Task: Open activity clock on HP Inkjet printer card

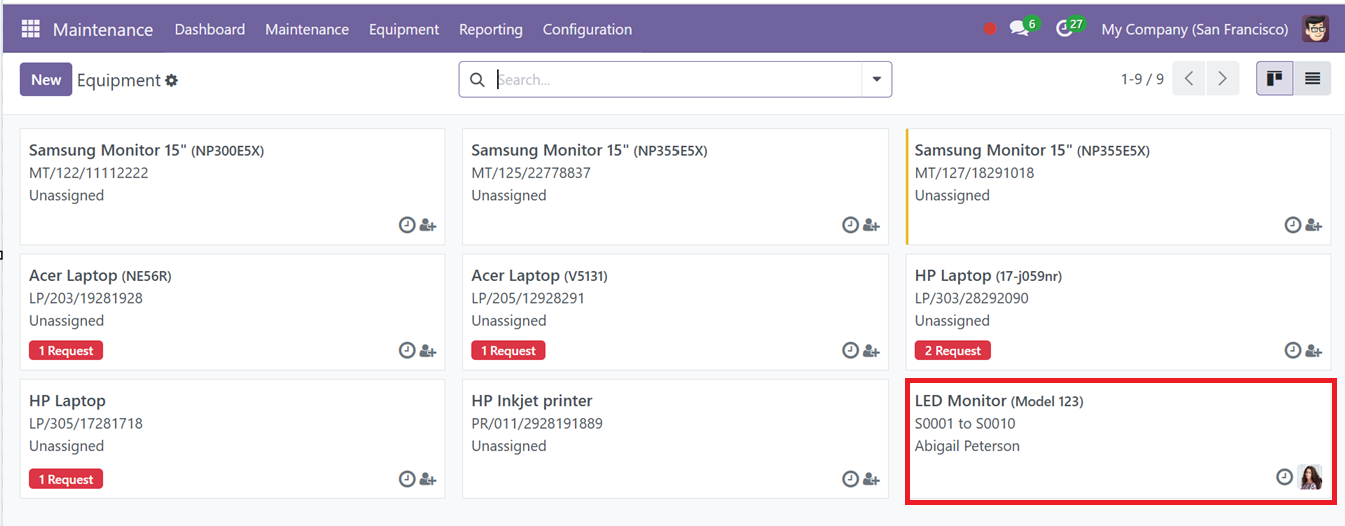Action: tap(850, 479)
